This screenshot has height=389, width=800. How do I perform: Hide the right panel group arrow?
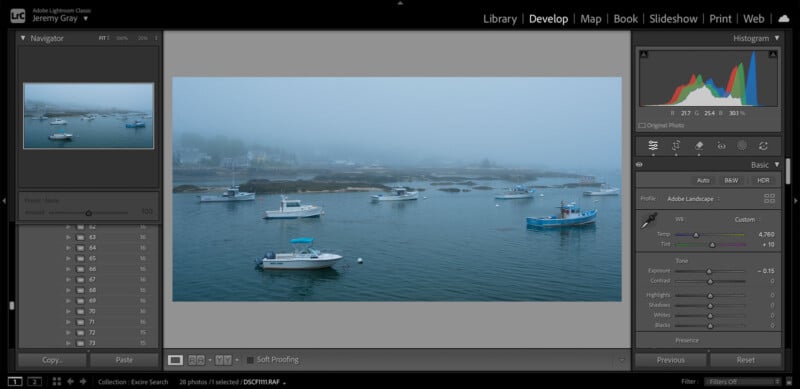point(796,201)
